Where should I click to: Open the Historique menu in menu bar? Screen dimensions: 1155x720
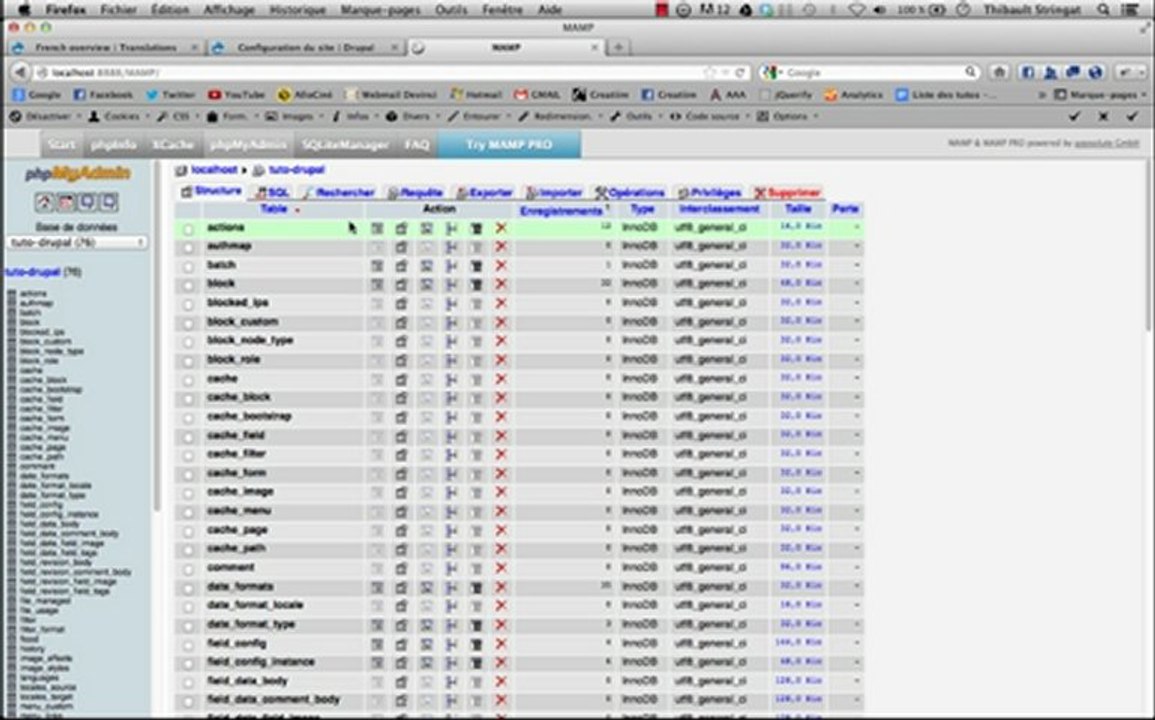[x=296, y=10]
